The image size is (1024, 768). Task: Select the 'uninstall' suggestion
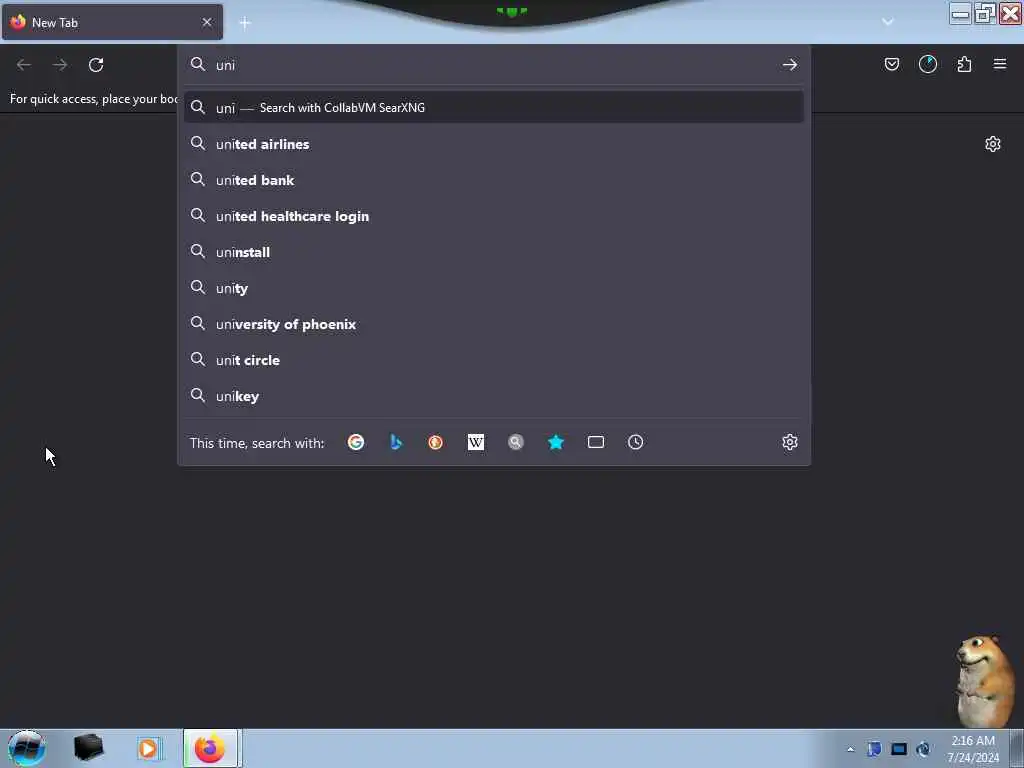pos(494,252)
